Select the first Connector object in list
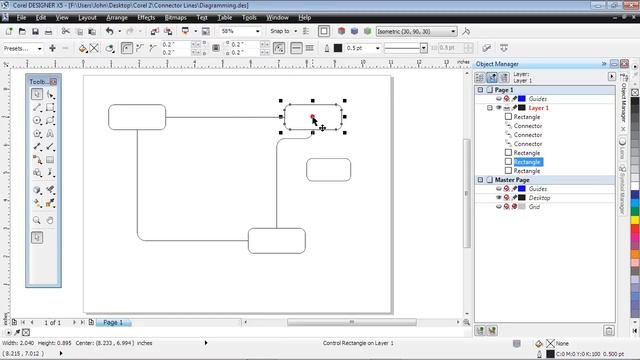This screenshot has width=640, height=360. pyautogui.click(x=528, y=126)
